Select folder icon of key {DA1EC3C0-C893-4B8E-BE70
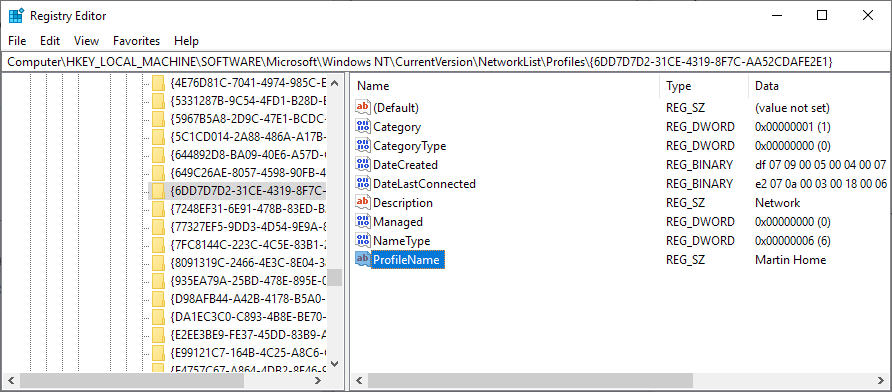This screenshot has height=392, width=892. (x=158, y=316)
